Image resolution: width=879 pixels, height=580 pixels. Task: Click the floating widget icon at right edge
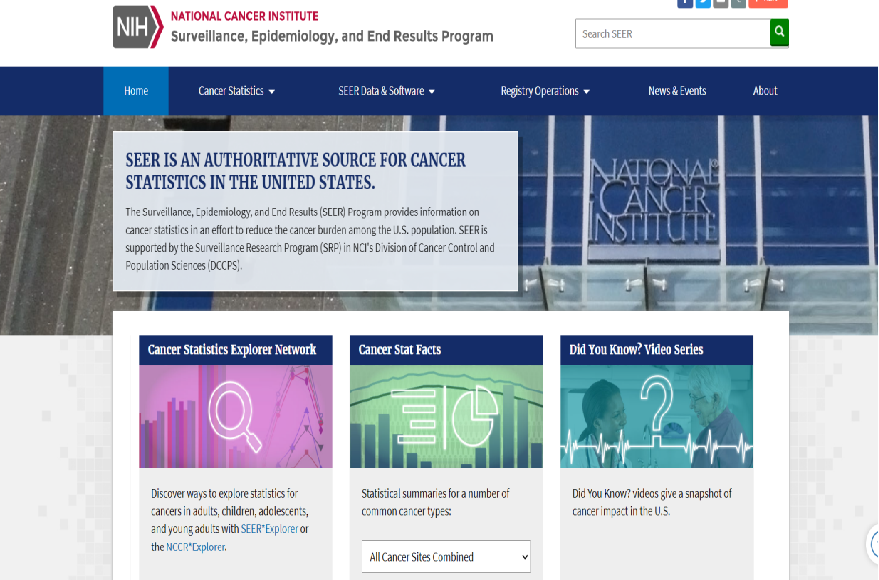pos(873,544)
